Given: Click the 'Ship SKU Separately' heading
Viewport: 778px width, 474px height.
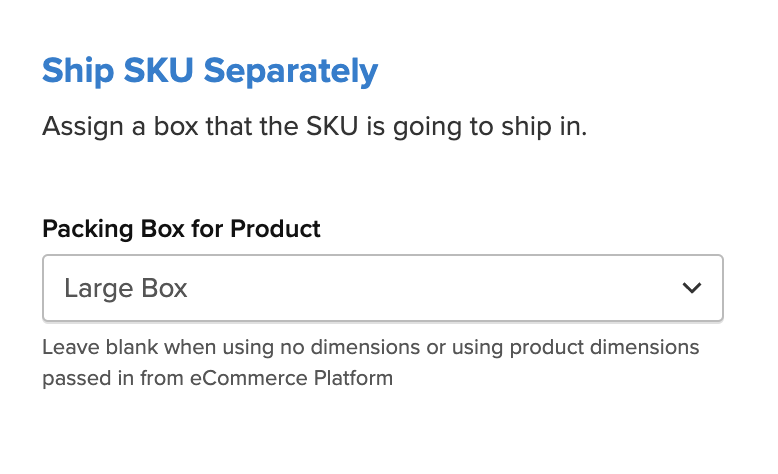Looking at the screenshot, I should tap(210, 71).
